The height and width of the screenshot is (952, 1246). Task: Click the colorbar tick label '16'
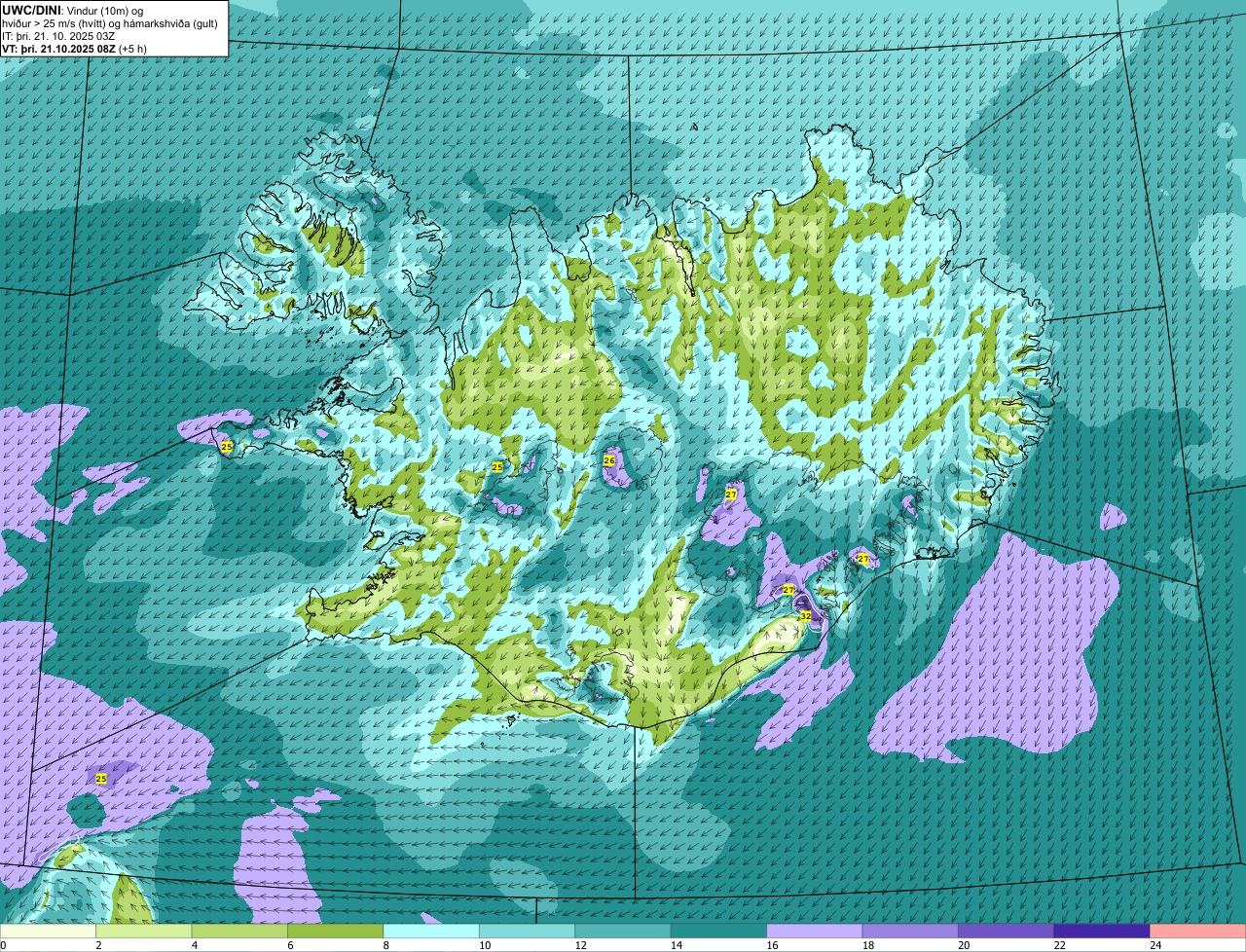tap(771, 945)
